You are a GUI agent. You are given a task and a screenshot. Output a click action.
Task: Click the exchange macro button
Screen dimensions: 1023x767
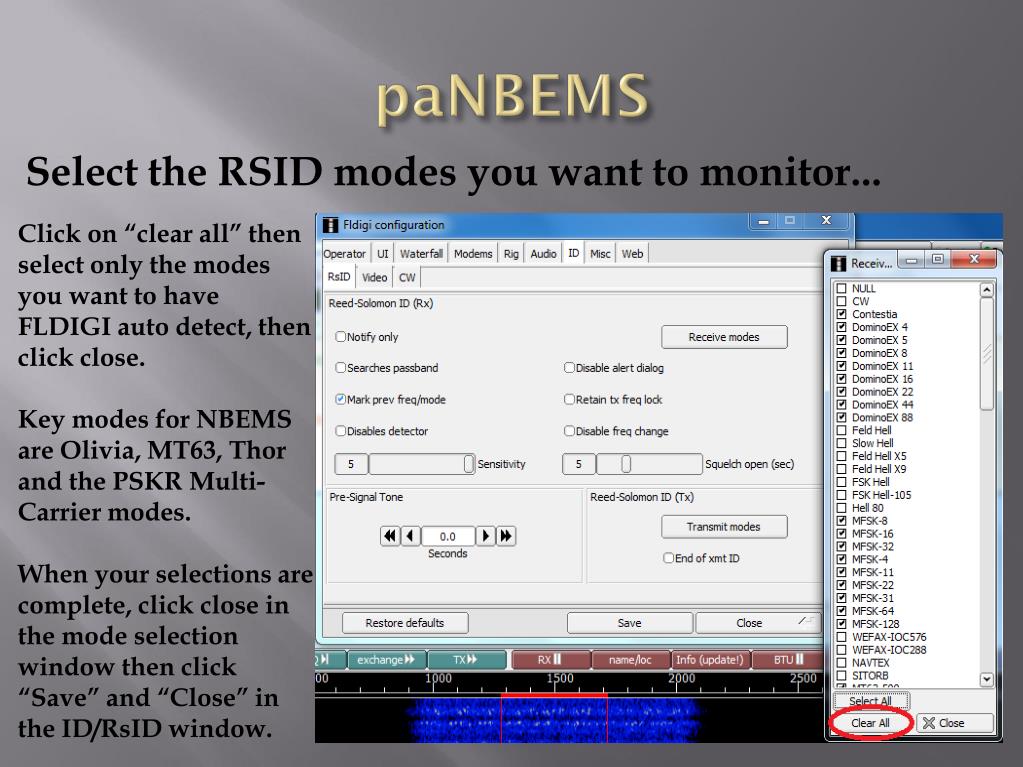(x=387, y=659)
